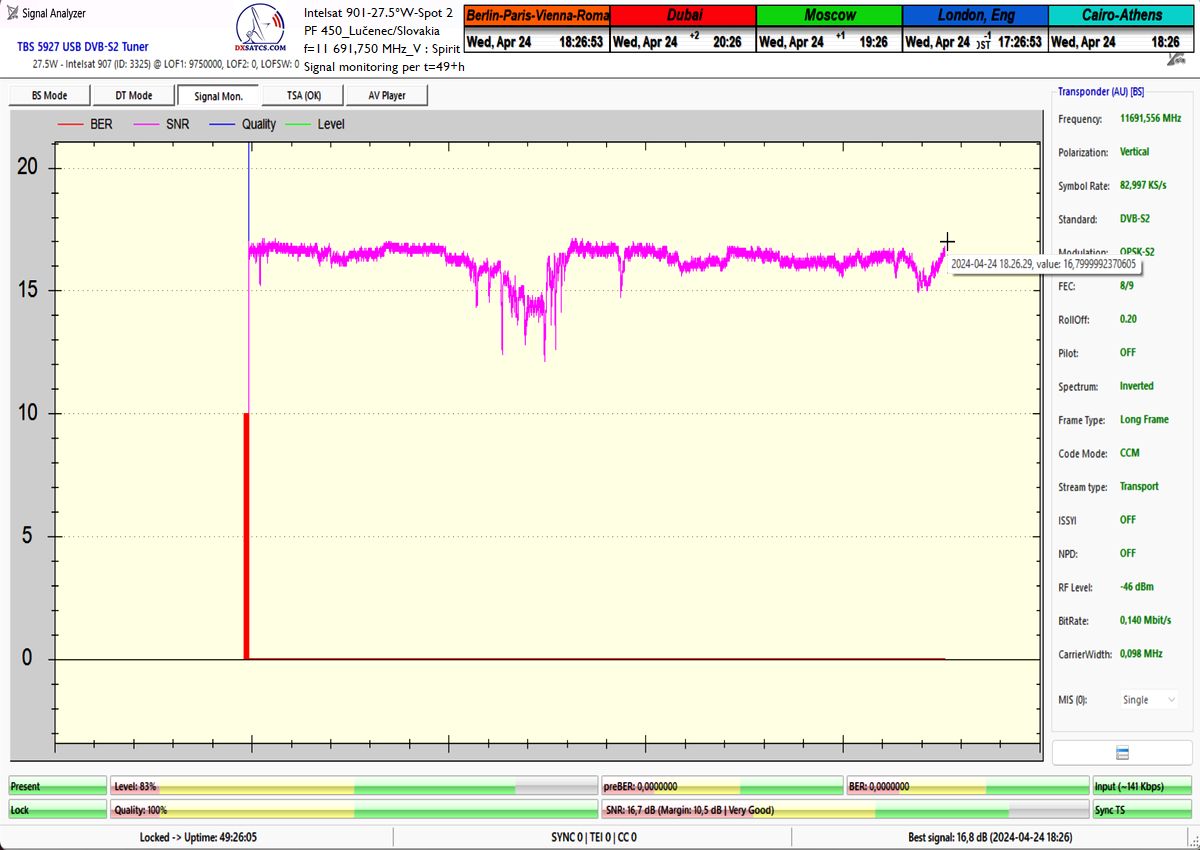
Task: Click the crosshair marker on the SNR curve
Action: pos(946,241)
